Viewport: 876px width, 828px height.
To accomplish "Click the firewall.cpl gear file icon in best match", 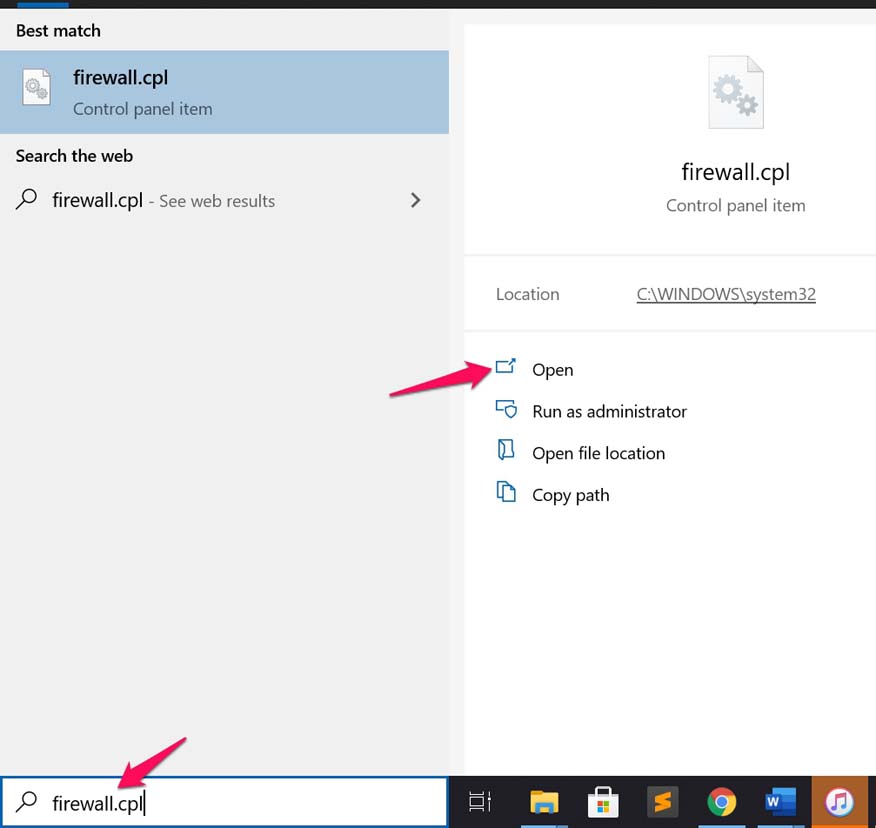I will pyautogui.click(x=37, y=87).
